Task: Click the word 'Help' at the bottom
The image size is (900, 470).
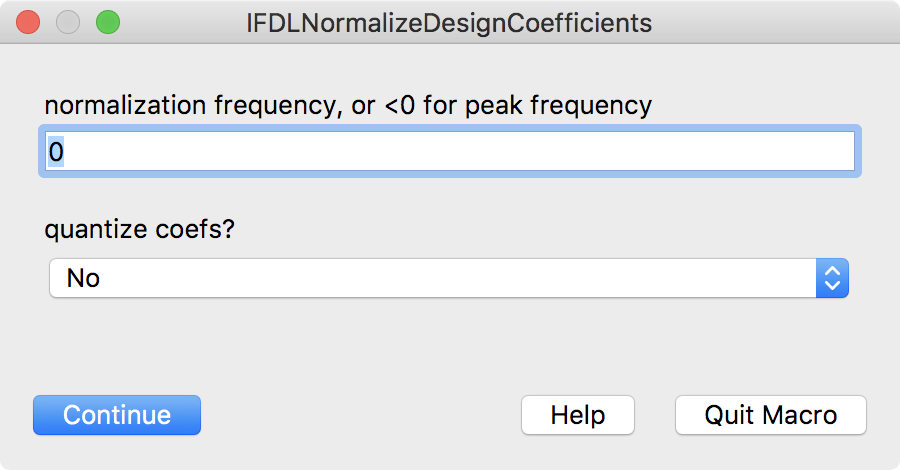Action: 577,415
